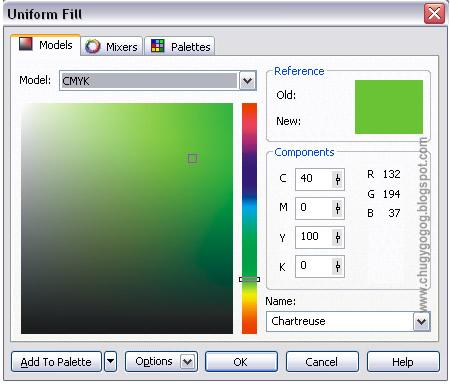Open the color Name dropdown list
This screenshot has height=384, width=450.
click(x=422, y=321)
